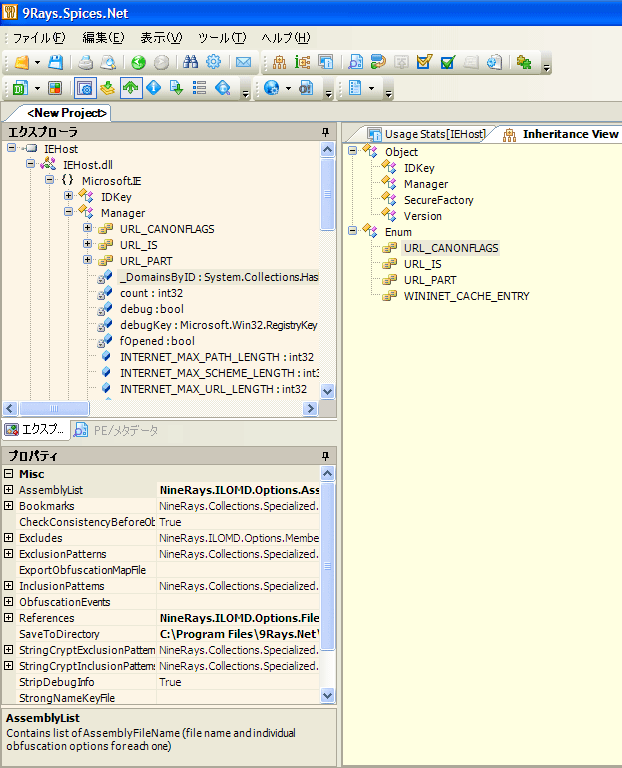Select debugKey field in explorer tree
The width and height of the screenshot is (622, 768).
click(x=218, y=325)
